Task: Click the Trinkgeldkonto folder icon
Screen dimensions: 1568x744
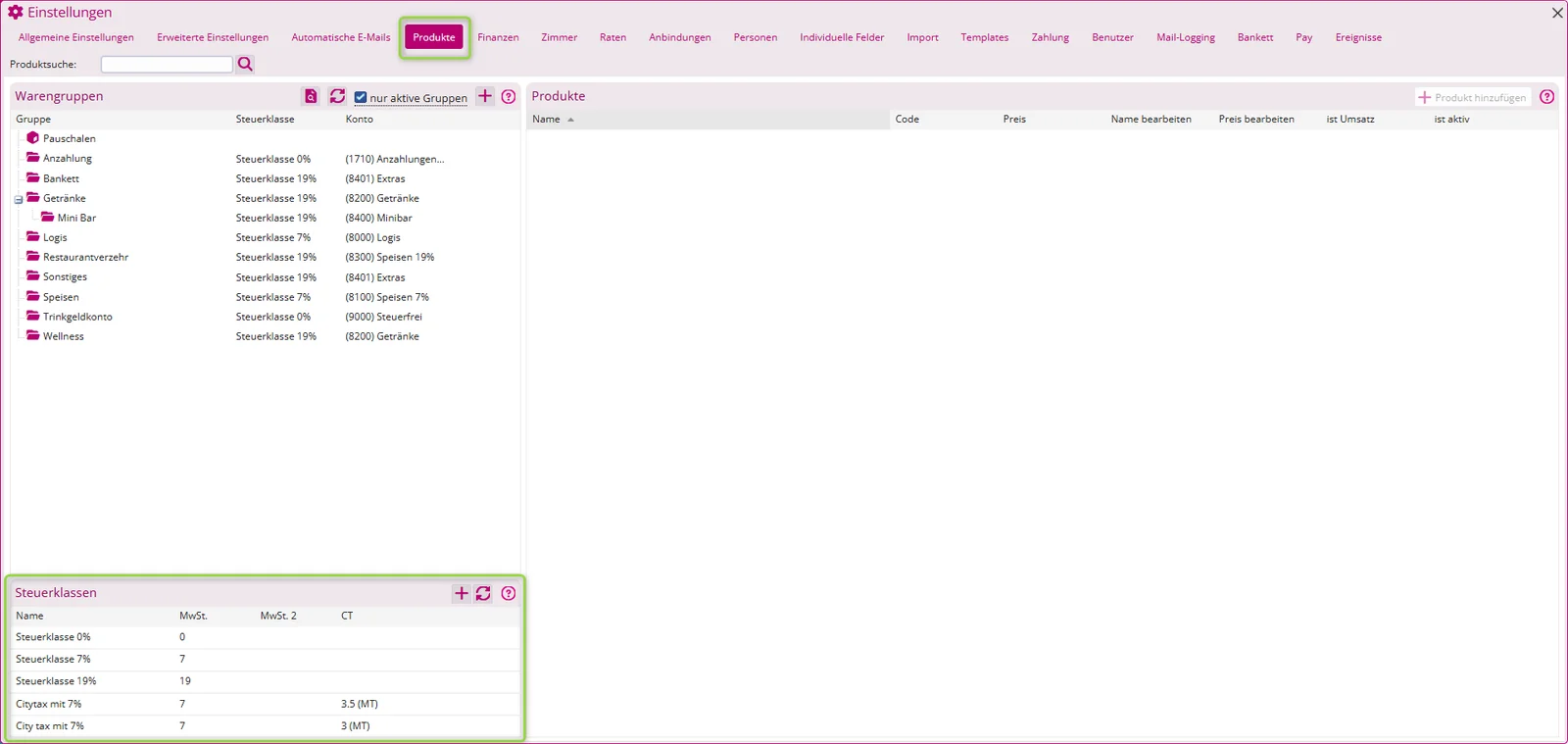Action: coord(32,316)
